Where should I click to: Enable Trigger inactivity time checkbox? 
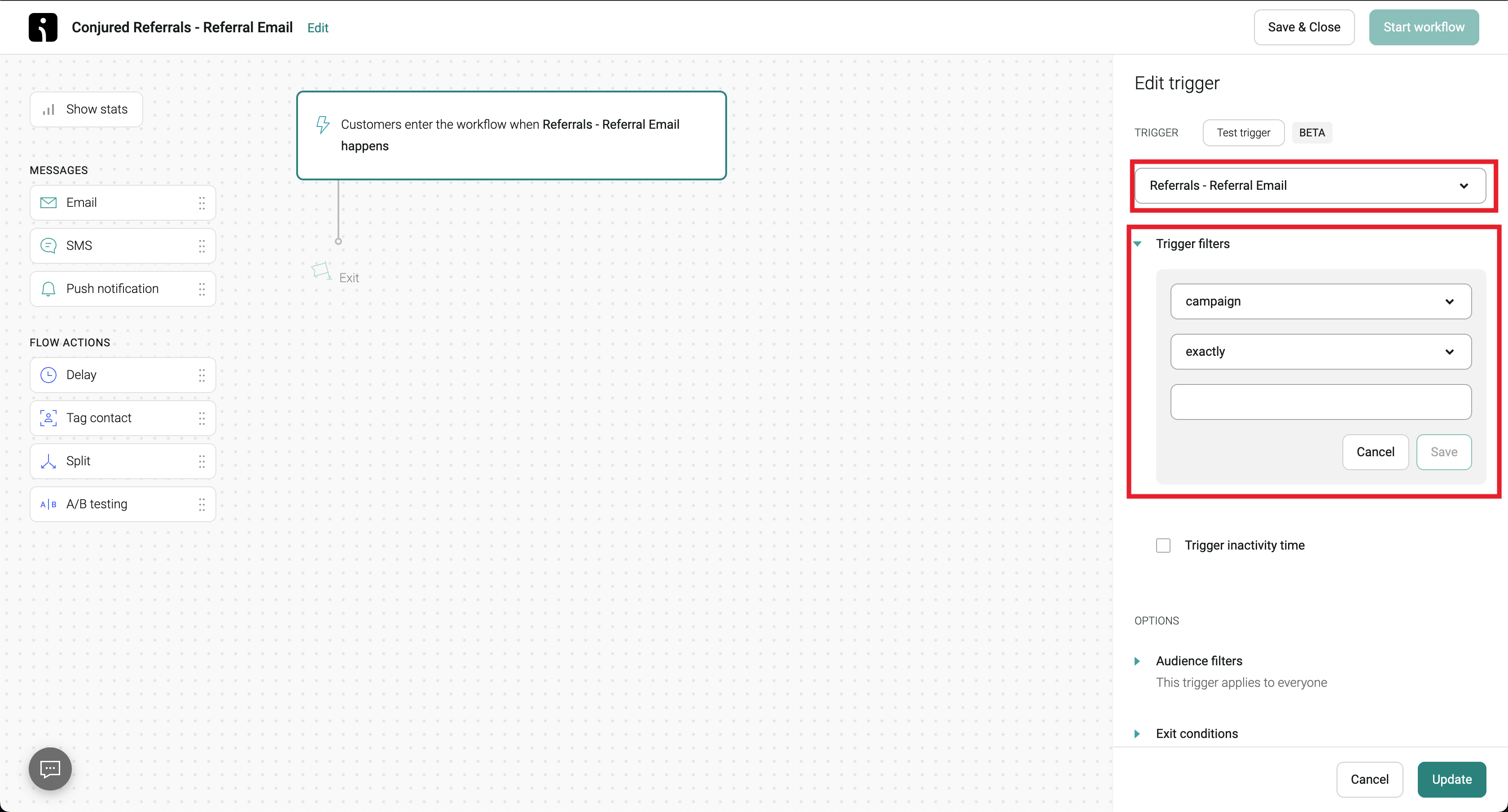(1163, 545)
